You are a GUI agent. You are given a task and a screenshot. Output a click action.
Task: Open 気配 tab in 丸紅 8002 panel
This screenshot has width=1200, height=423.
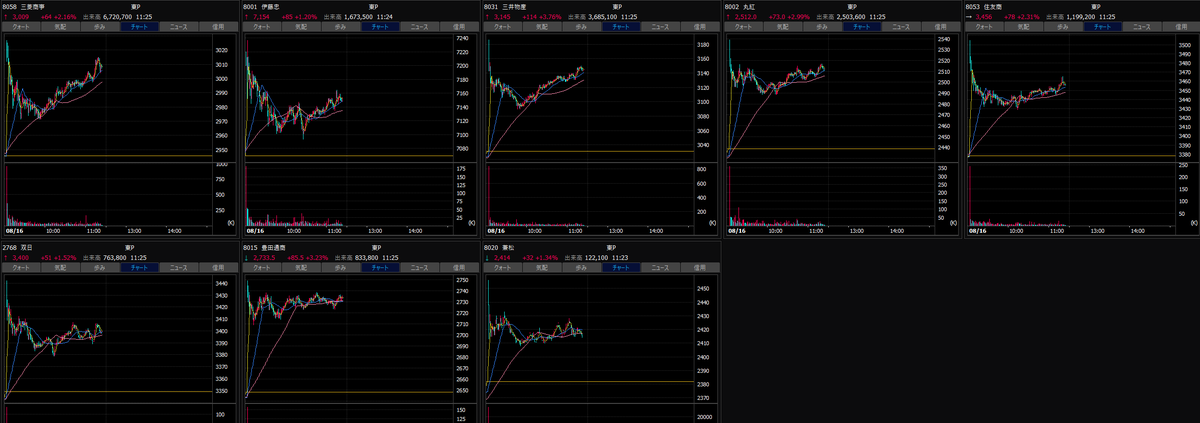[783, 27]
